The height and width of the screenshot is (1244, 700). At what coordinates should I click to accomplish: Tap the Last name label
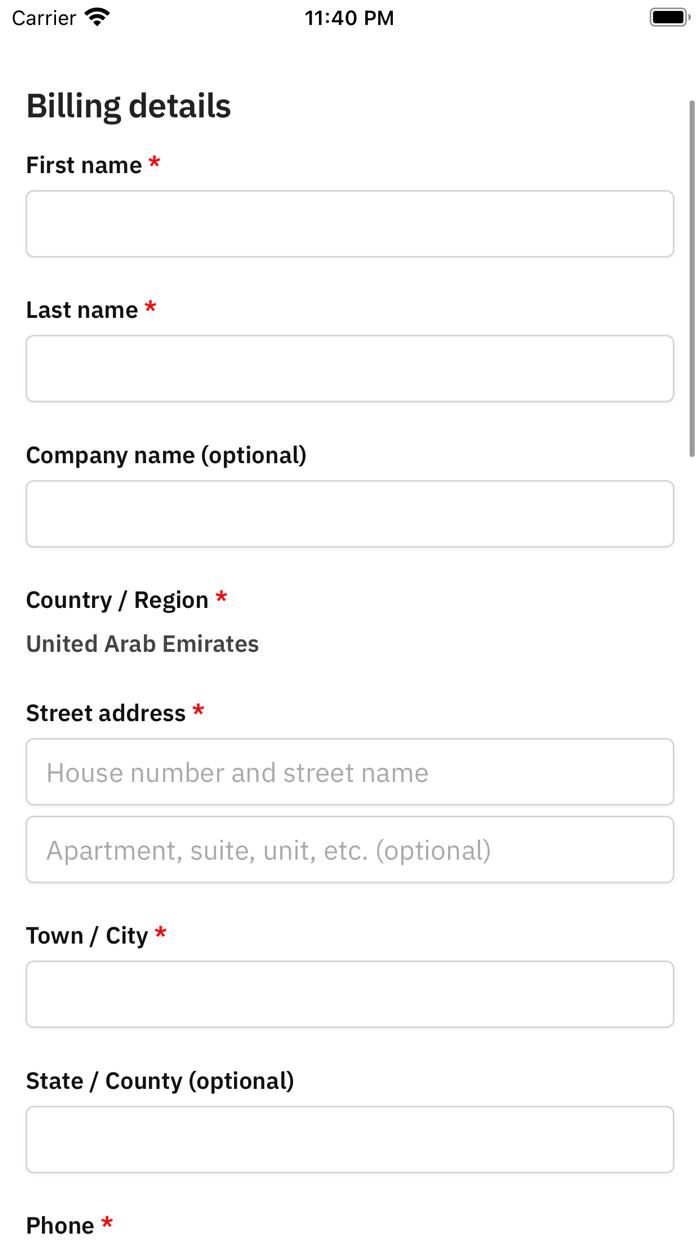point(82,310)
